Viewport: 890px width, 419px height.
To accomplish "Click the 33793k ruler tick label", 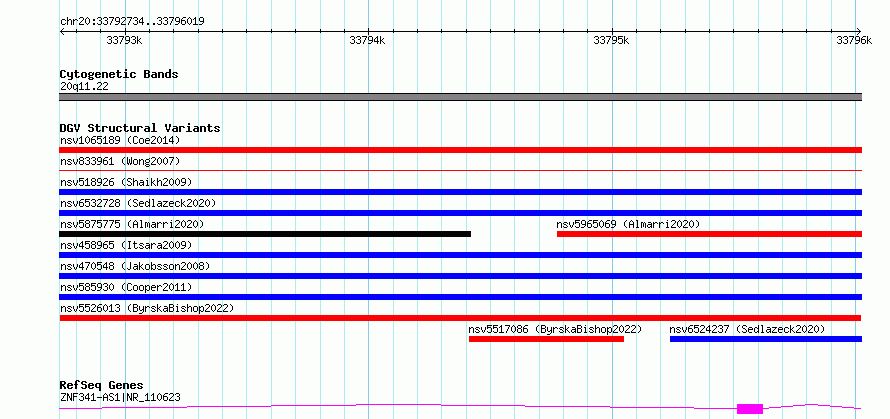I will pos(124,40).
